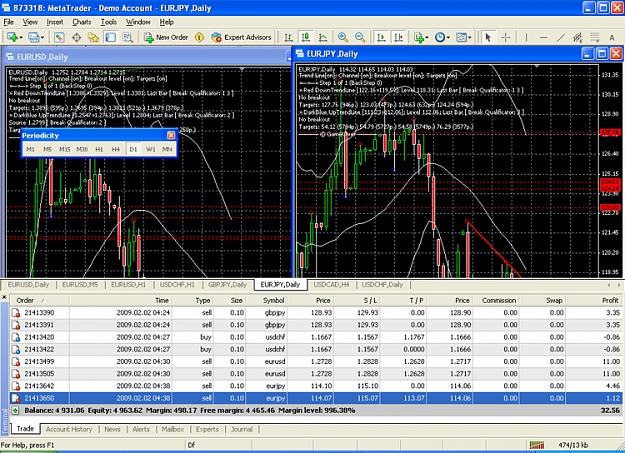This screenshot has width=625, height=453.
Task: Switch to the USDCAD,H4 chart tab
Action: [x=331, y=285]
